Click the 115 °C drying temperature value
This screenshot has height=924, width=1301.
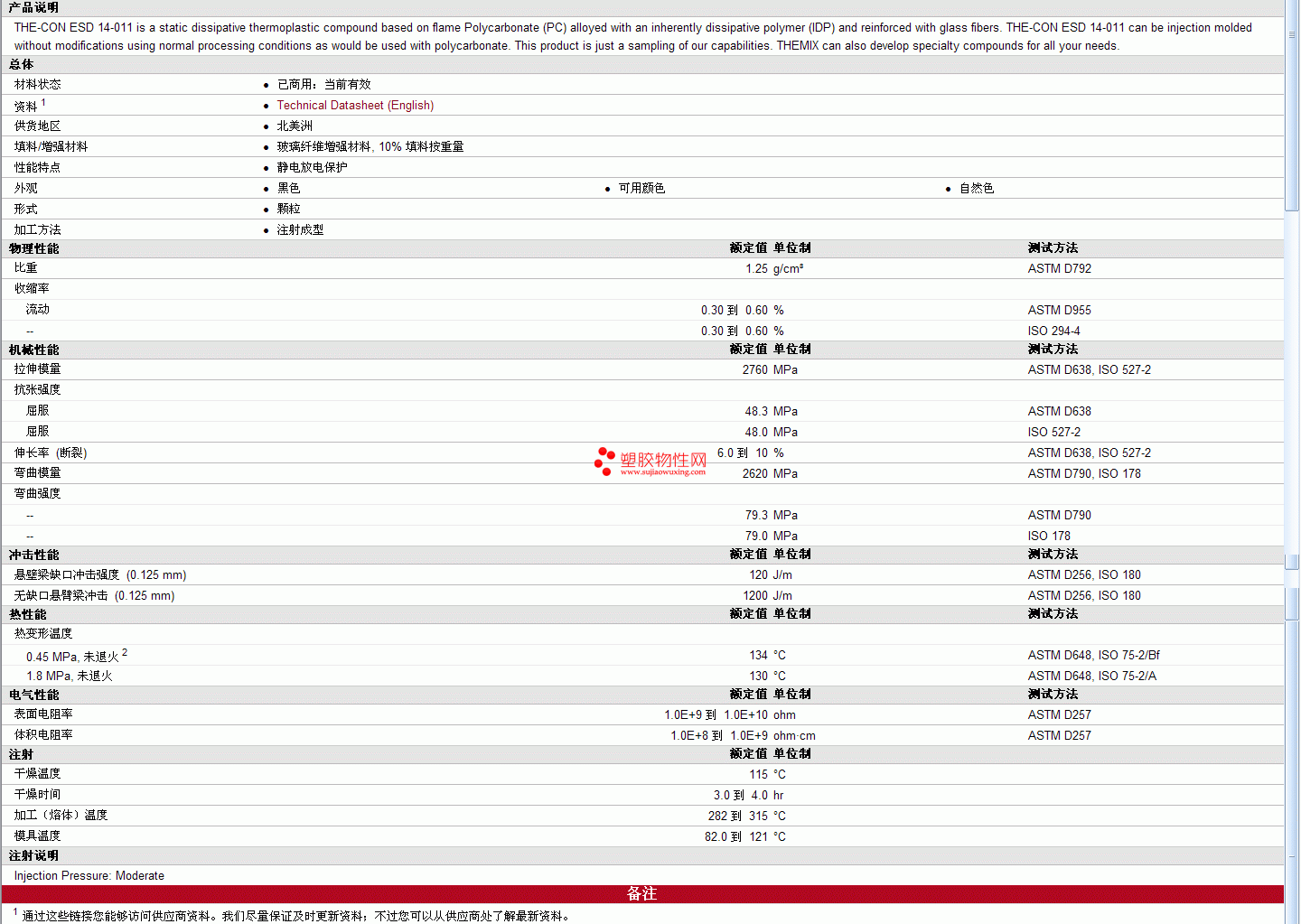(767, 774)
